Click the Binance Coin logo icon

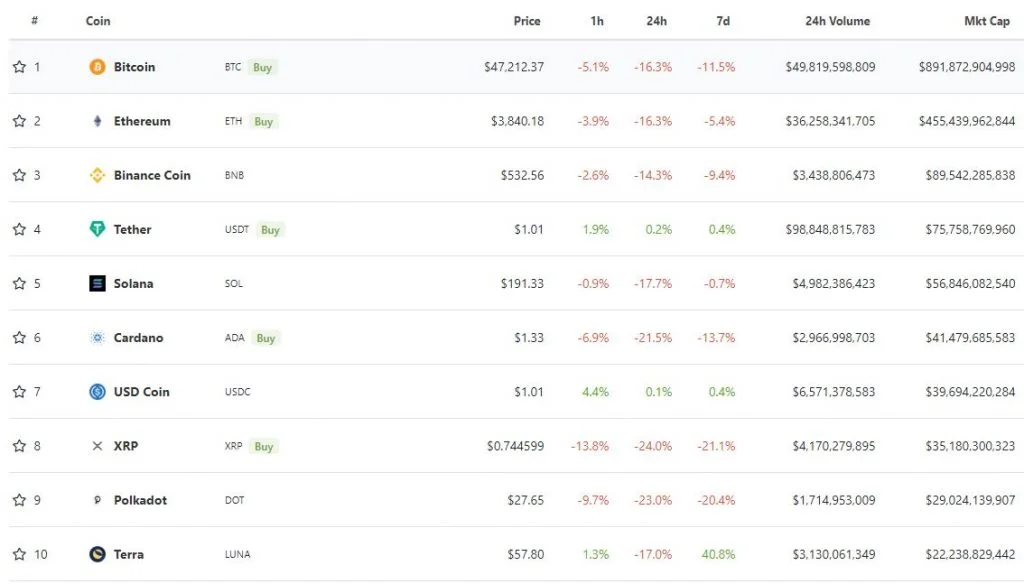[97, 175]
